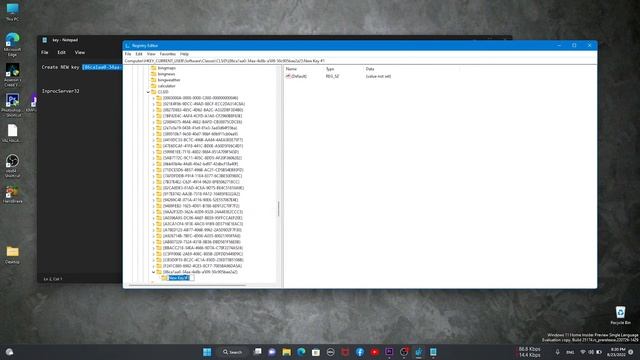Open Registry Editor Help menu

point(184,54)
